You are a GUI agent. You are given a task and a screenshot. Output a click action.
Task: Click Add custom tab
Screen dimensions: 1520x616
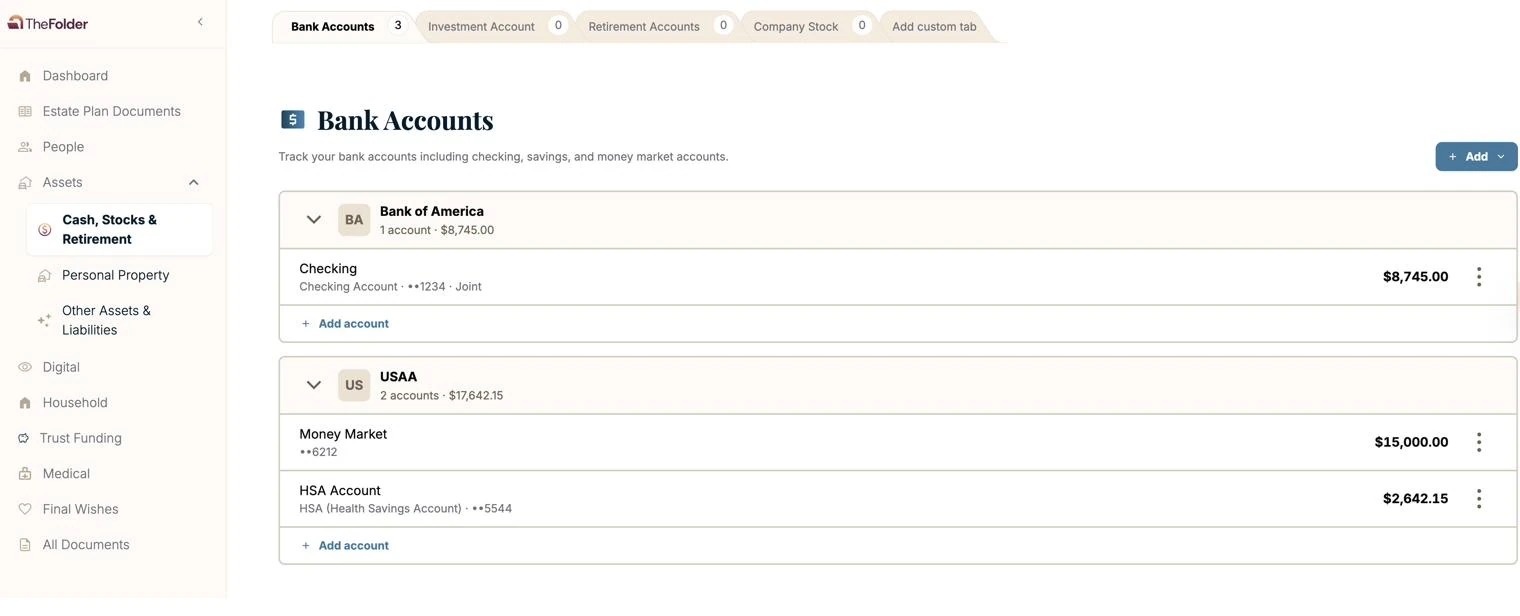[934, 27]
